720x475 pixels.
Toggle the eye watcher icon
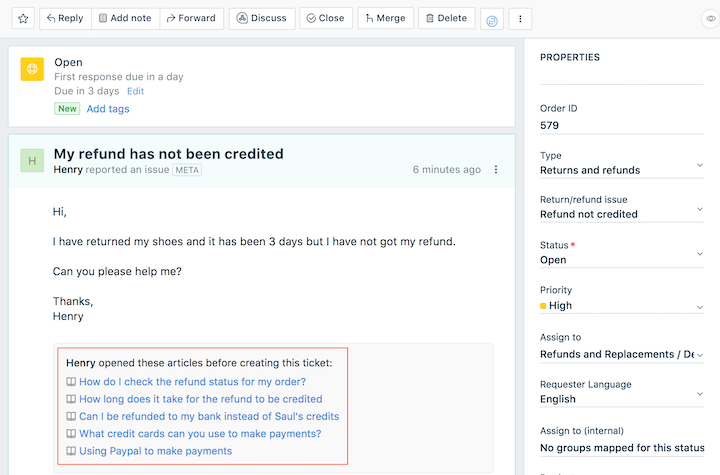(711, 19)
